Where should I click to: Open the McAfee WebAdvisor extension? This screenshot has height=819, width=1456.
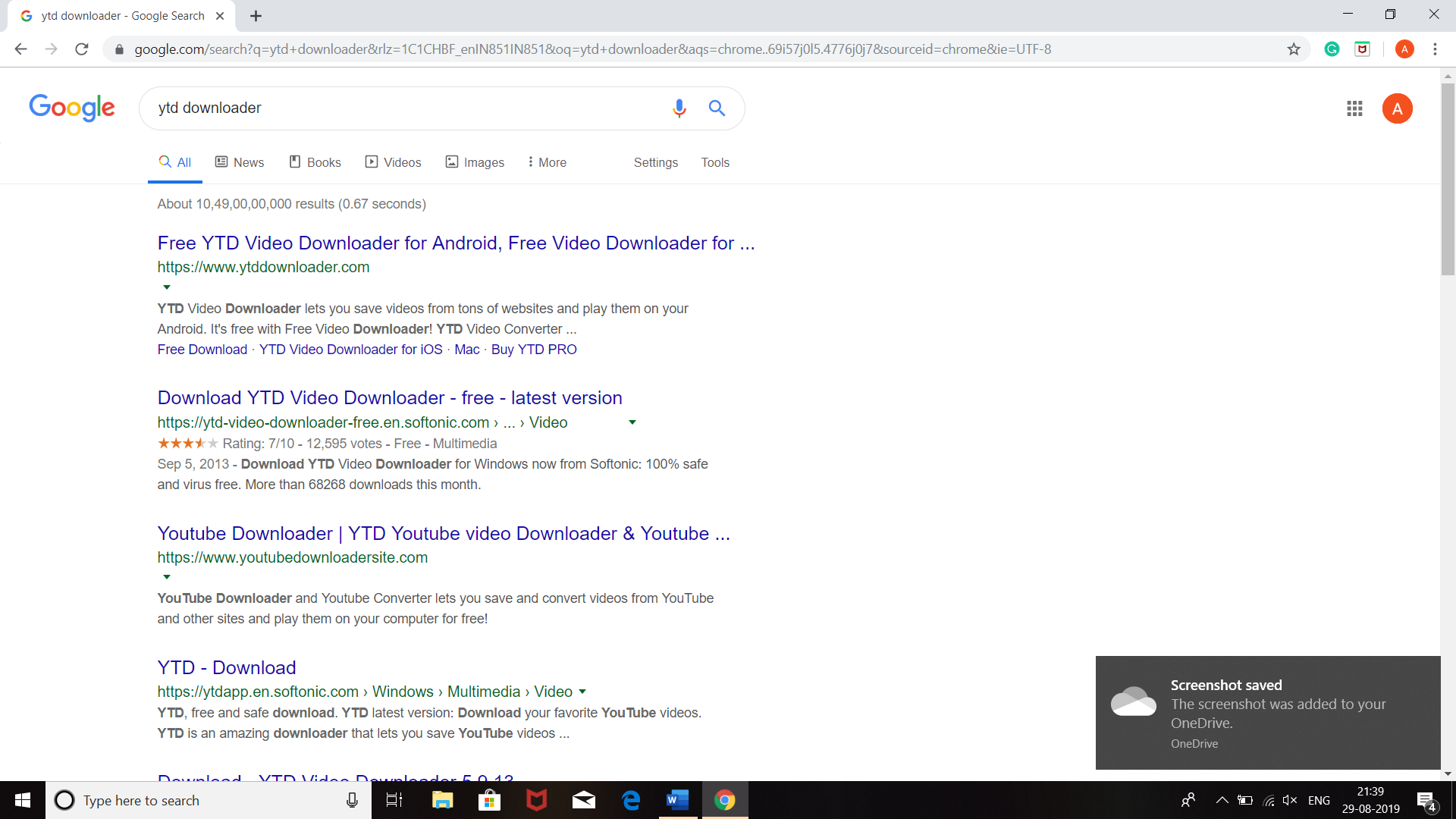pos(1363,49)
